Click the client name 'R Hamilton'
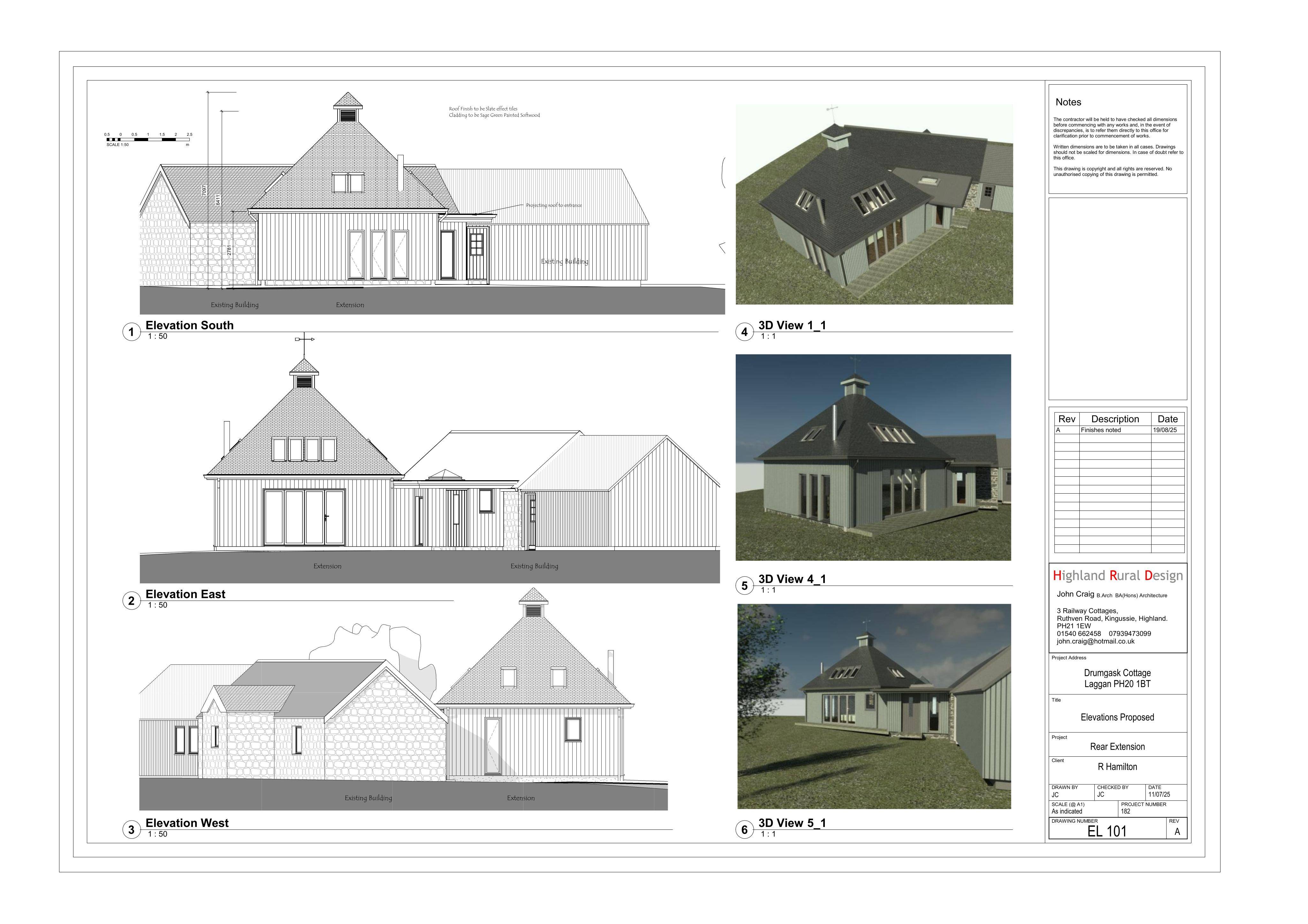 tap(1117, 767)
